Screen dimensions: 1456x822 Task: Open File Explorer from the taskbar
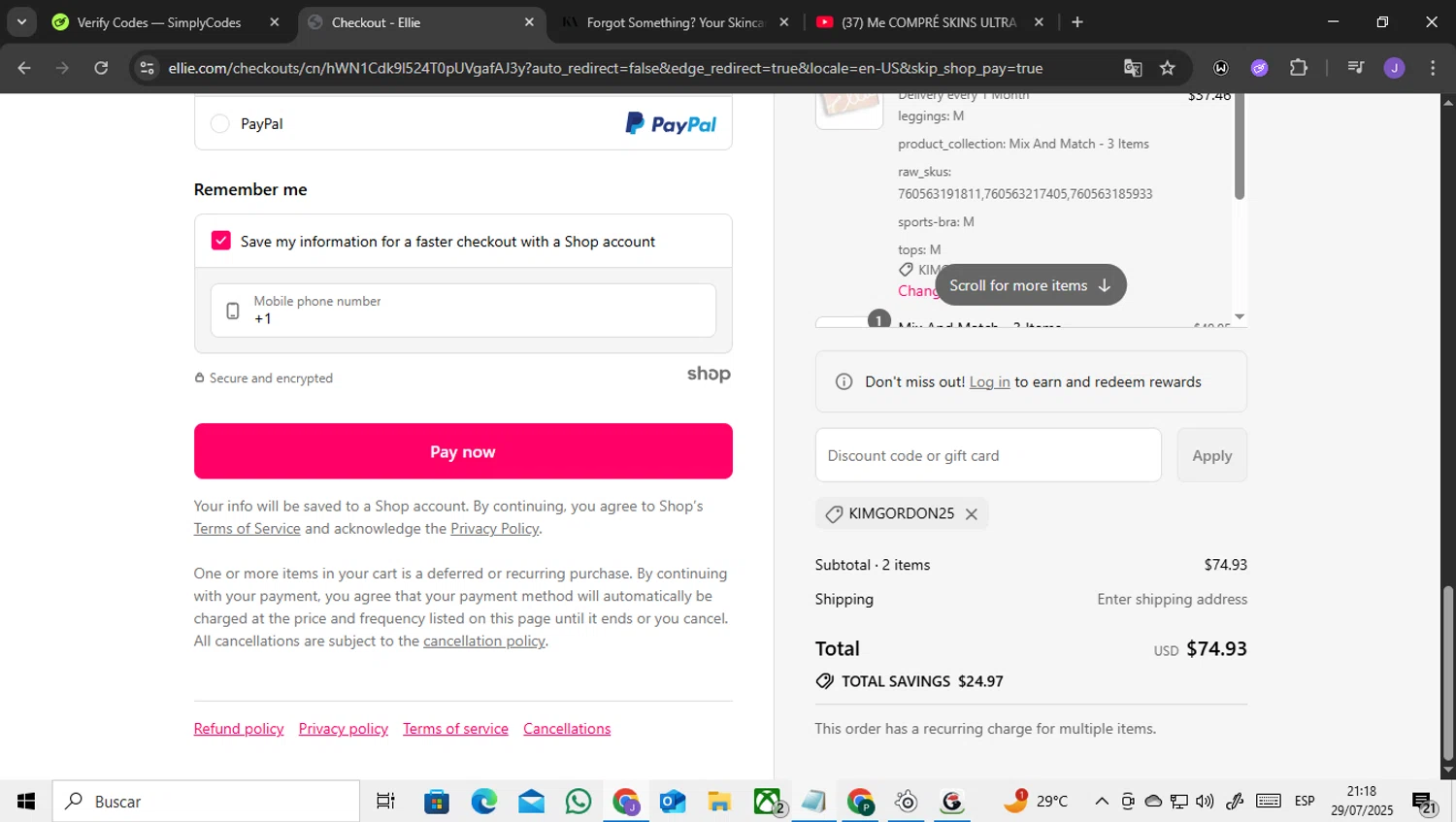click(719, 802)
